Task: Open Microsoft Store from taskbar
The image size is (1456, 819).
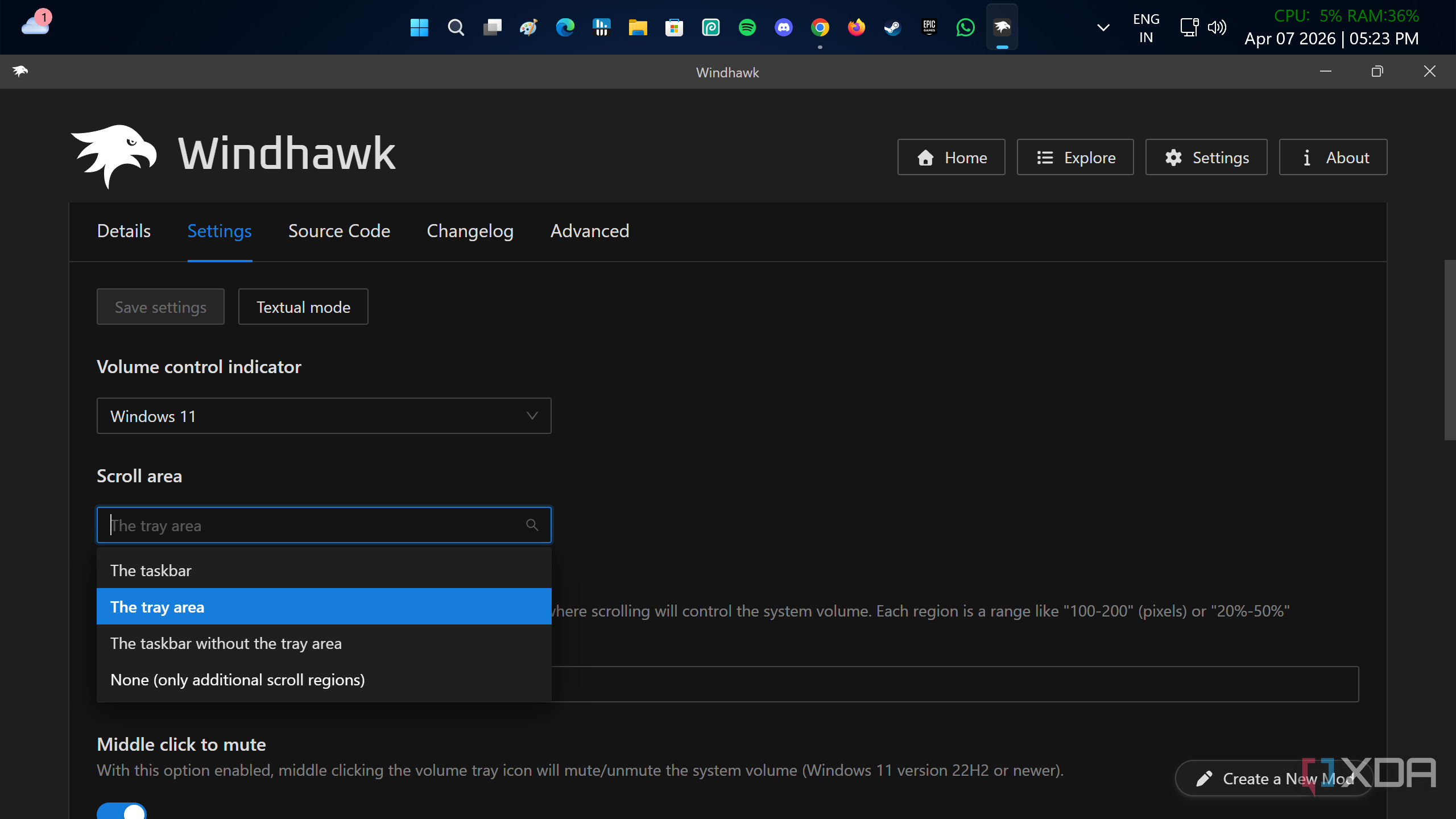Action: (x=674, y=27)
